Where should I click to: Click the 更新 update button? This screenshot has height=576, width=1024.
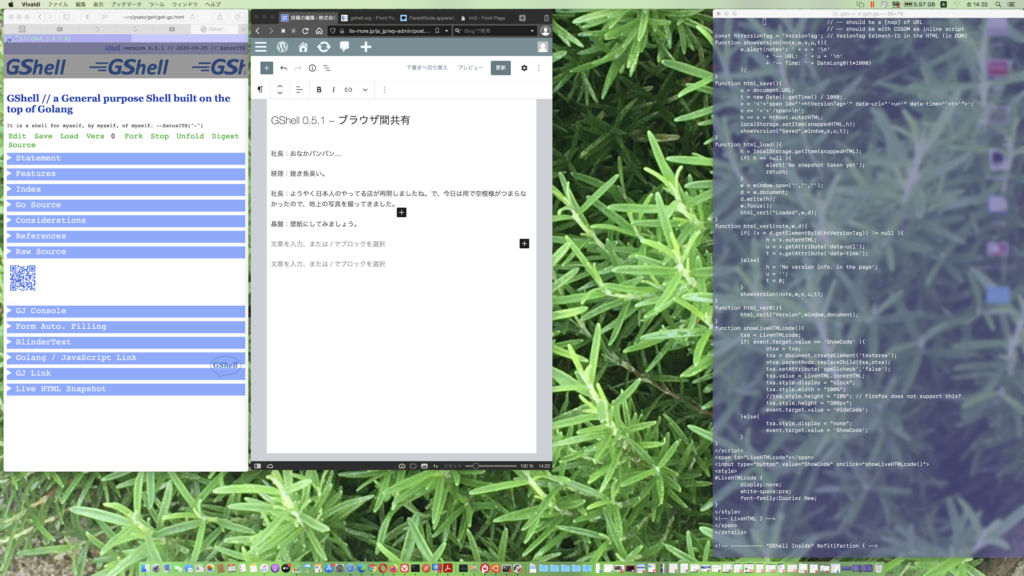tap(500, 68)
